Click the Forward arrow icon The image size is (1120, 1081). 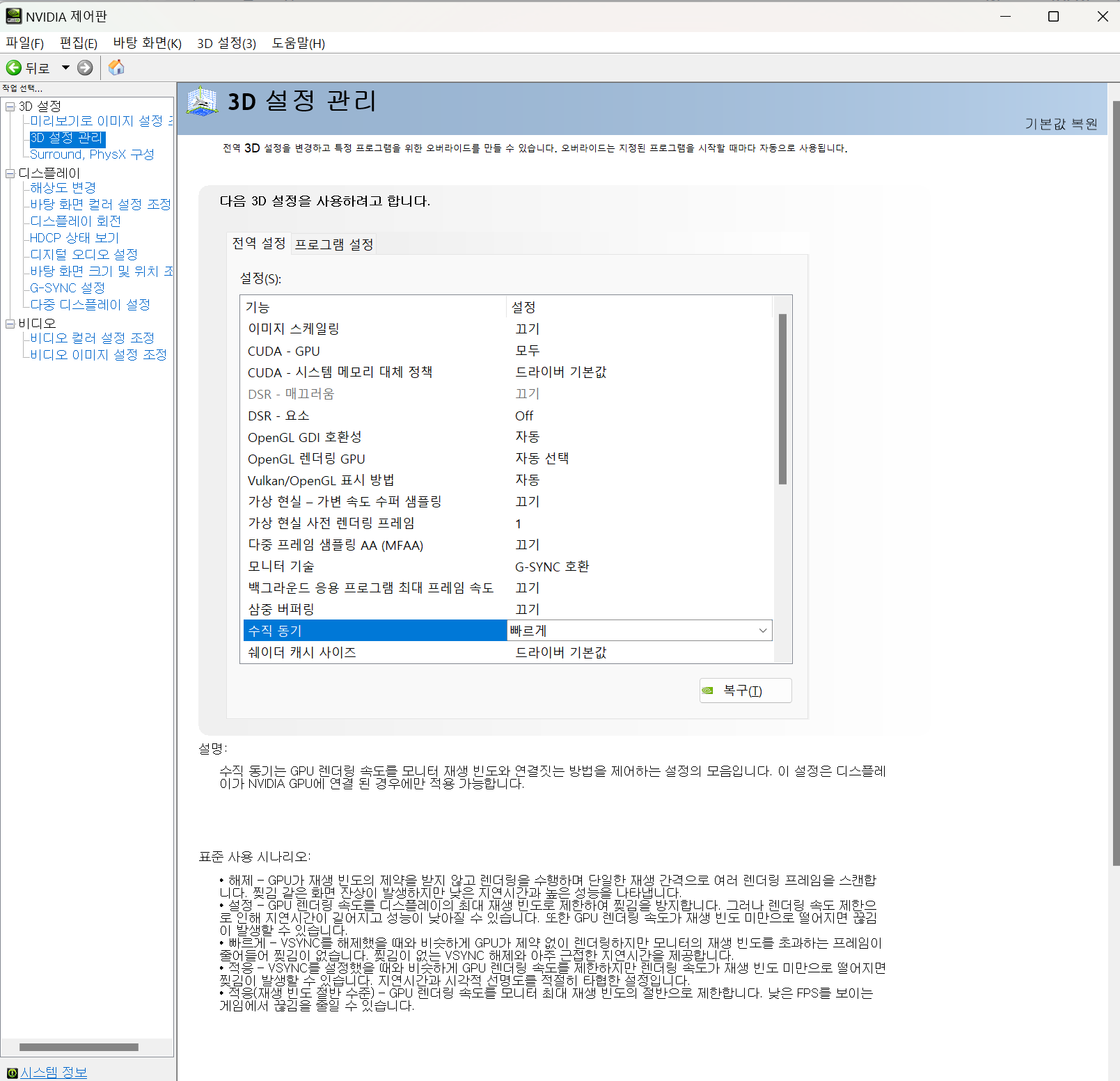[x=85, y=68]
